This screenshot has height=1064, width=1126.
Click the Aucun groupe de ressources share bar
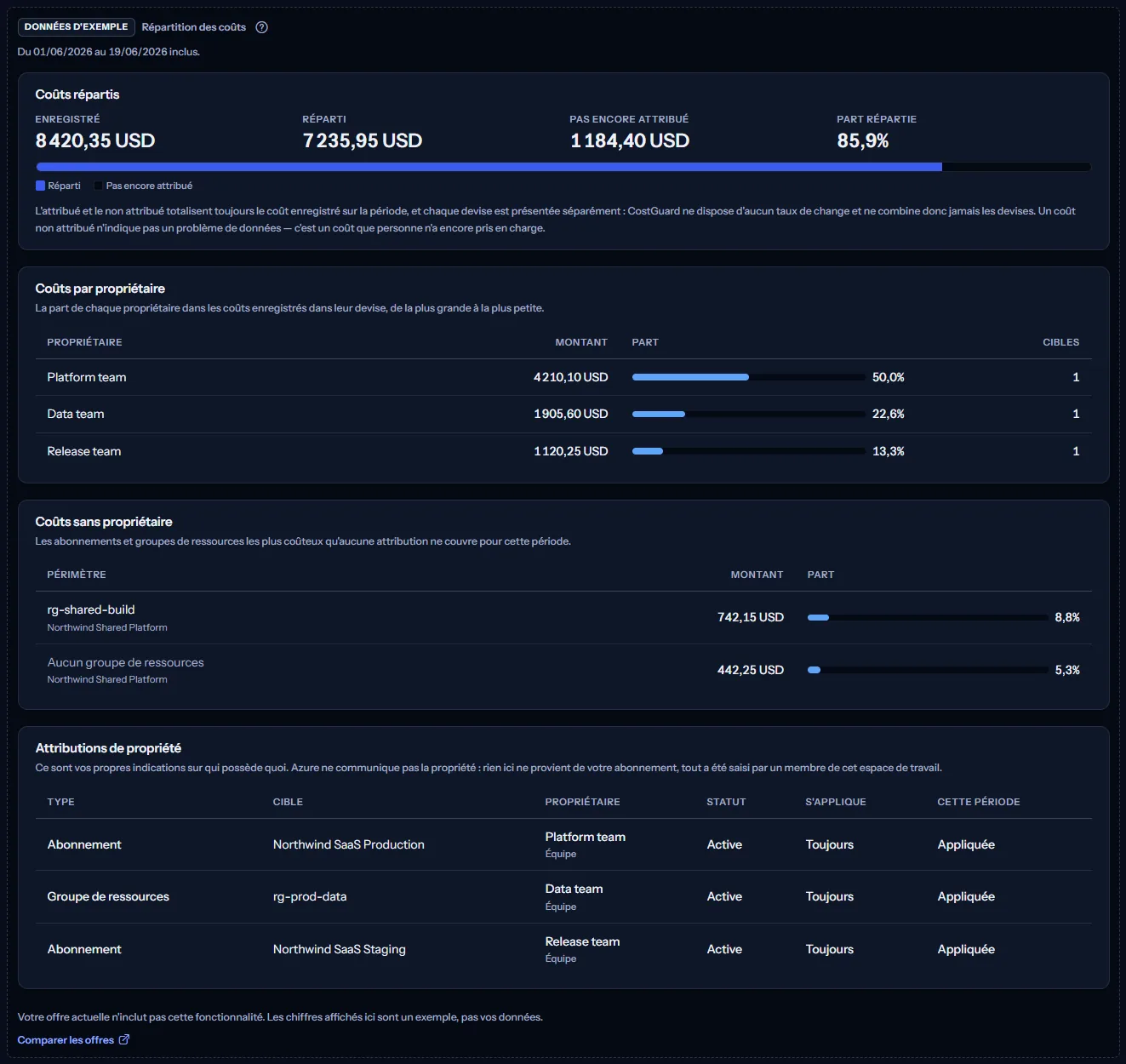928,670
